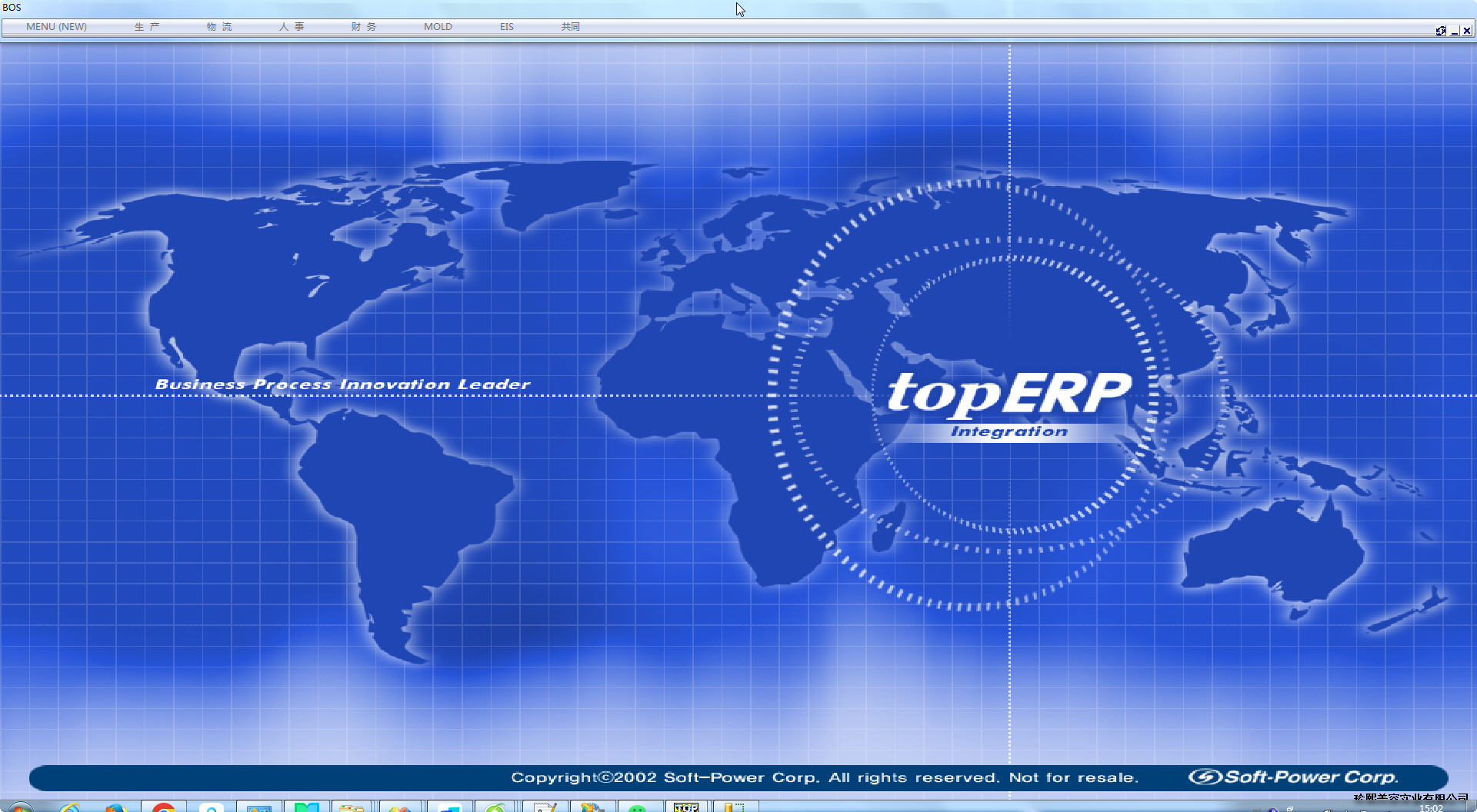Viewport: 1477px width, 812px height.
Task: Click the Windows Start button
Action: (x=19, y=807)
